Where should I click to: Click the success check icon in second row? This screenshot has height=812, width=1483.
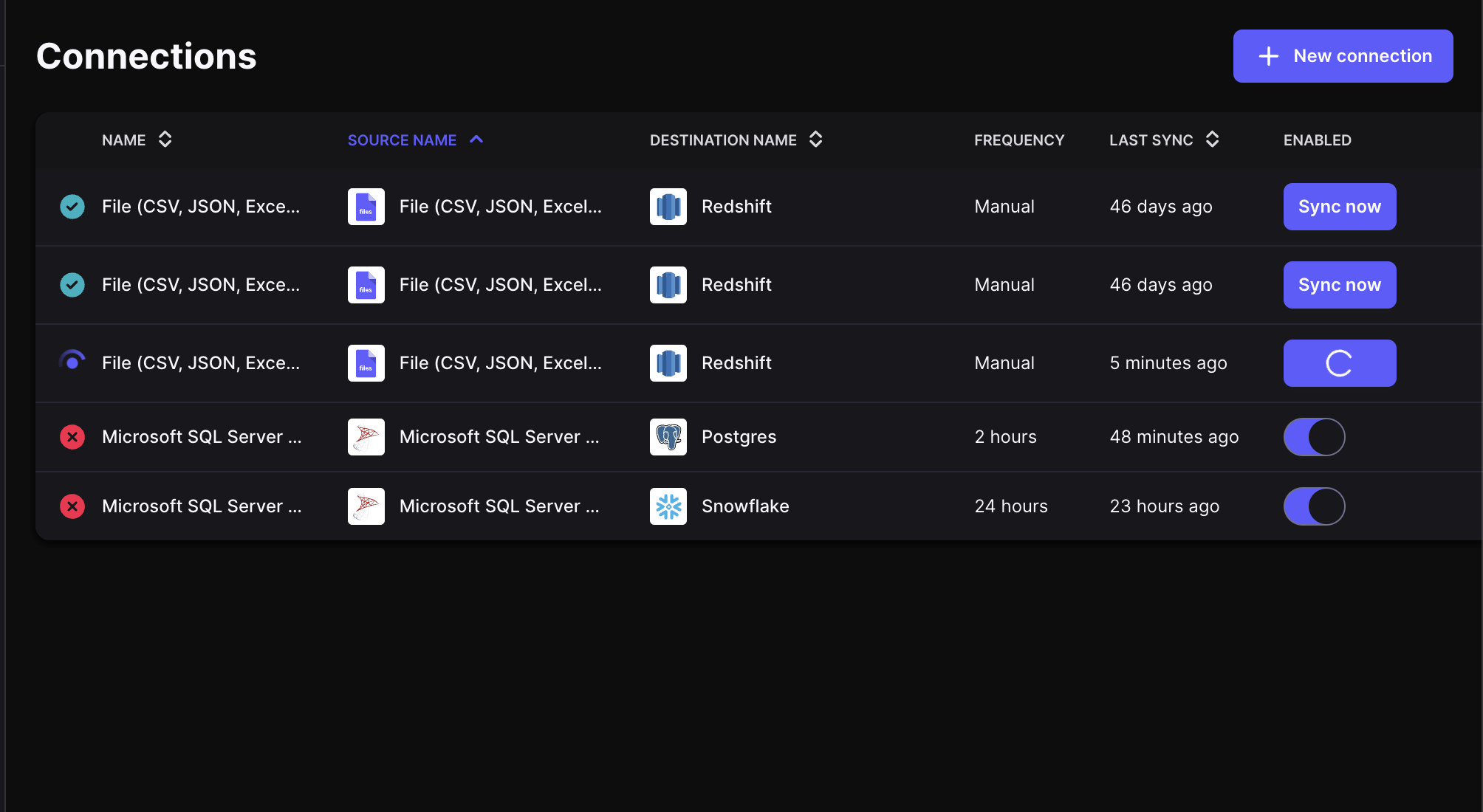(x=72, y=285)
